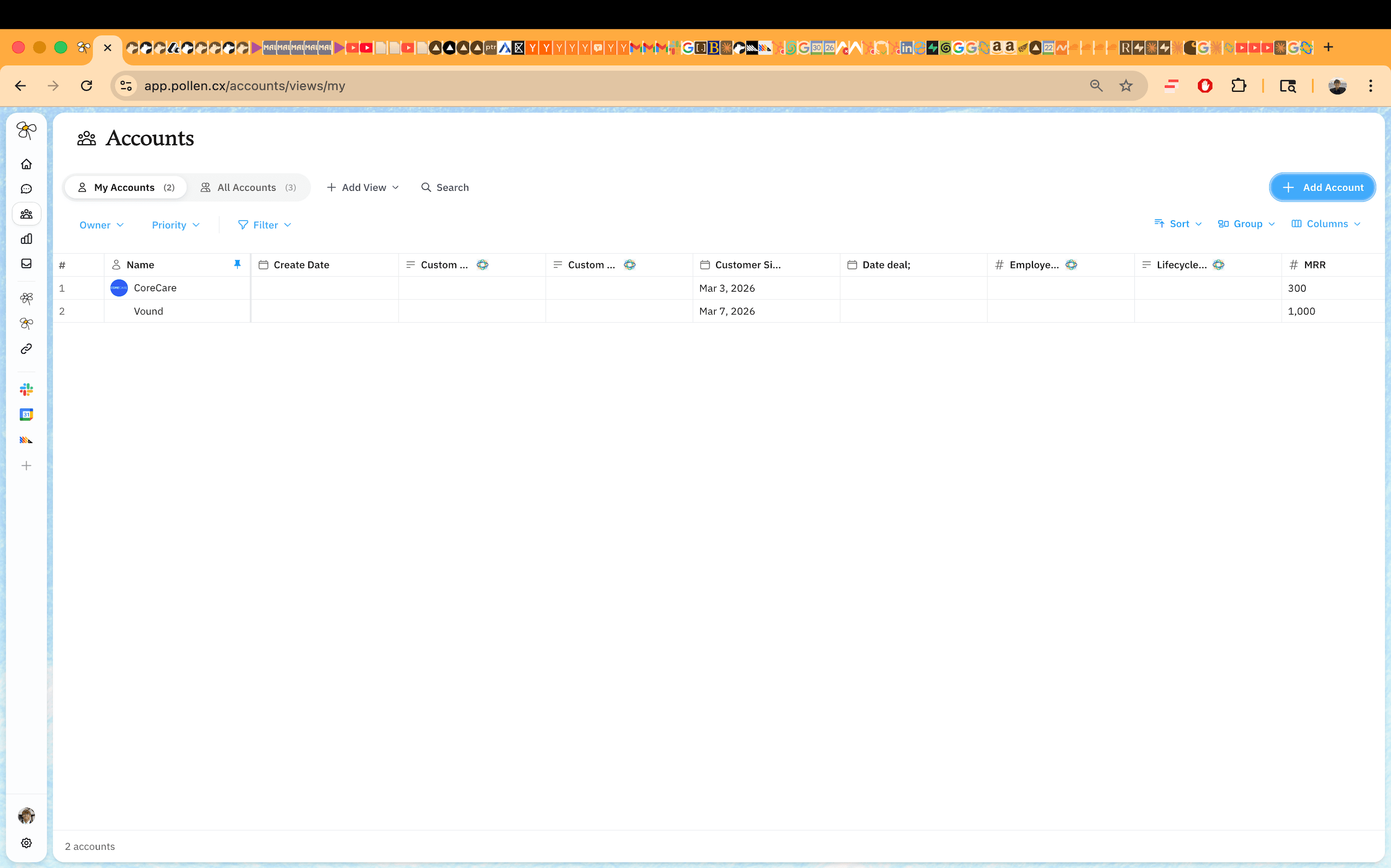Open the Group dropdown
This screenshot has width=1391, height=868.
tap(1246, 224)
